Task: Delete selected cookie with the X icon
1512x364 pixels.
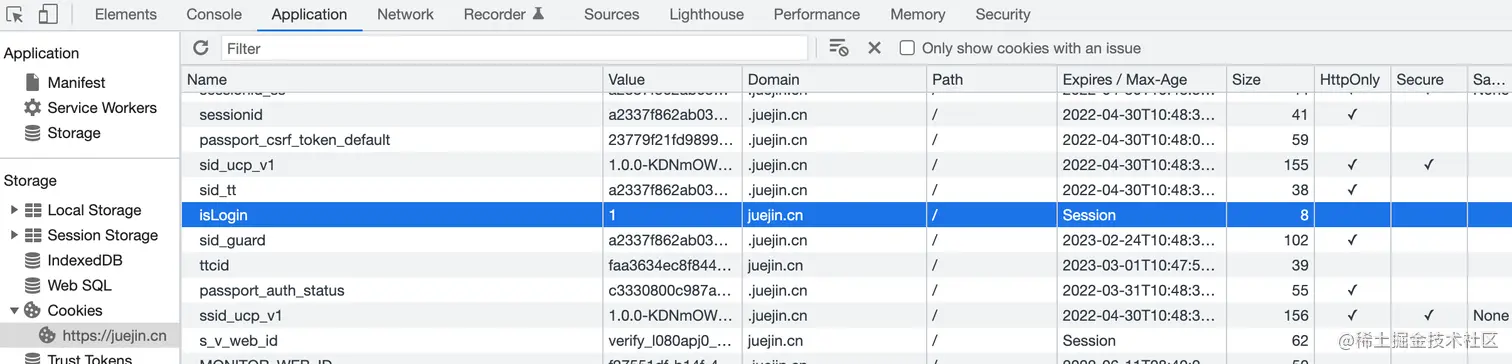Action: click(874, 48)
